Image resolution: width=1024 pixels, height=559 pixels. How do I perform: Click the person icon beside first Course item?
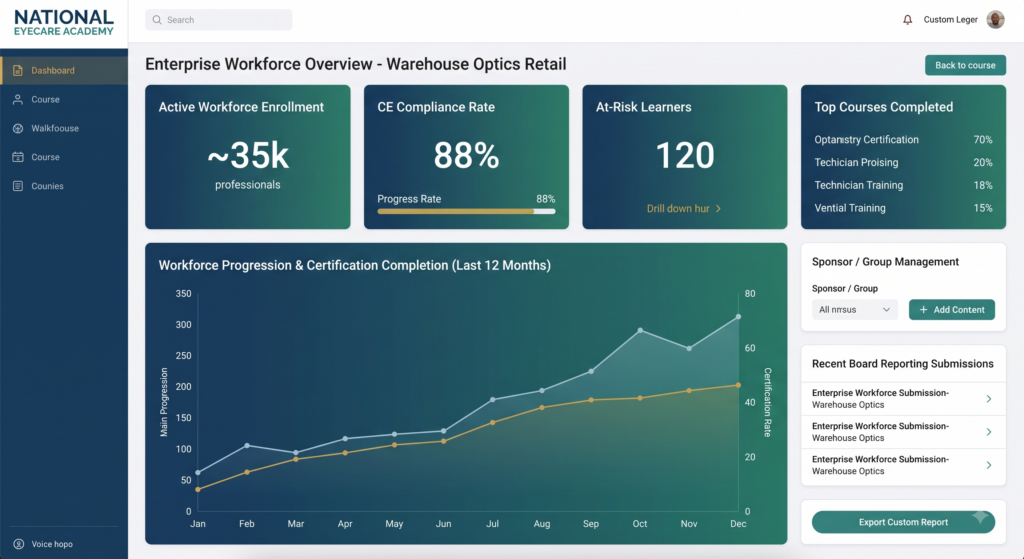(x=18, y=99)
